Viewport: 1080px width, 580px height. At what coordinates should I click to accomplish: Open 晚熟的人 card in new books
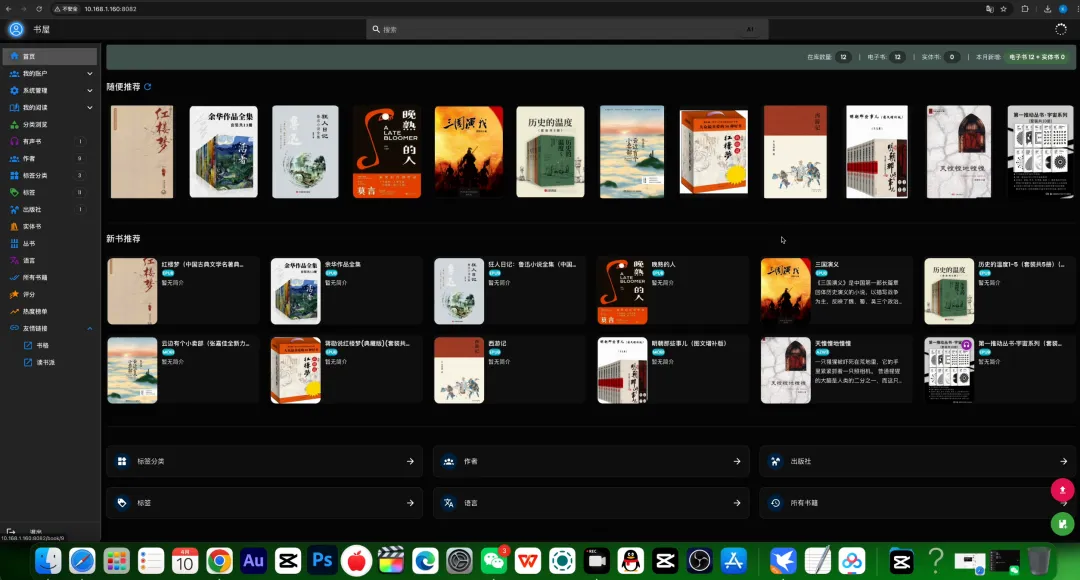click(673, 291)
